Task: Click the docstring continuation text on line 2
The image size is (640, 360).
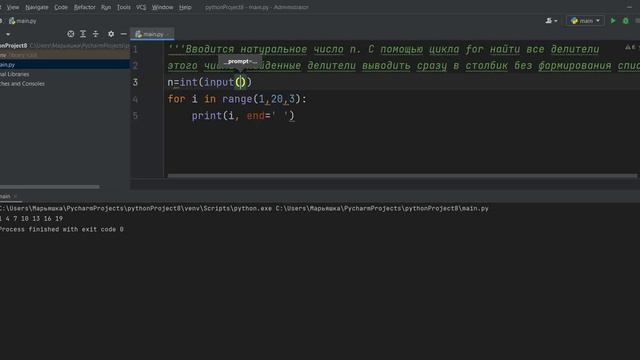Action: tap(404, 66)
